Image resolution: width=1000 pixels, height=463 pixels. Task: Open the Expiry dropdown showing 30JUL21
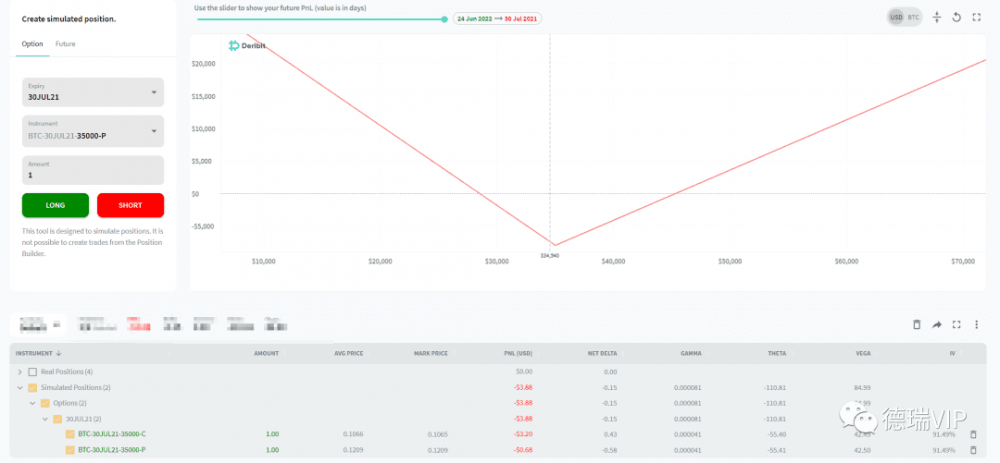click(x=92, y=92)
